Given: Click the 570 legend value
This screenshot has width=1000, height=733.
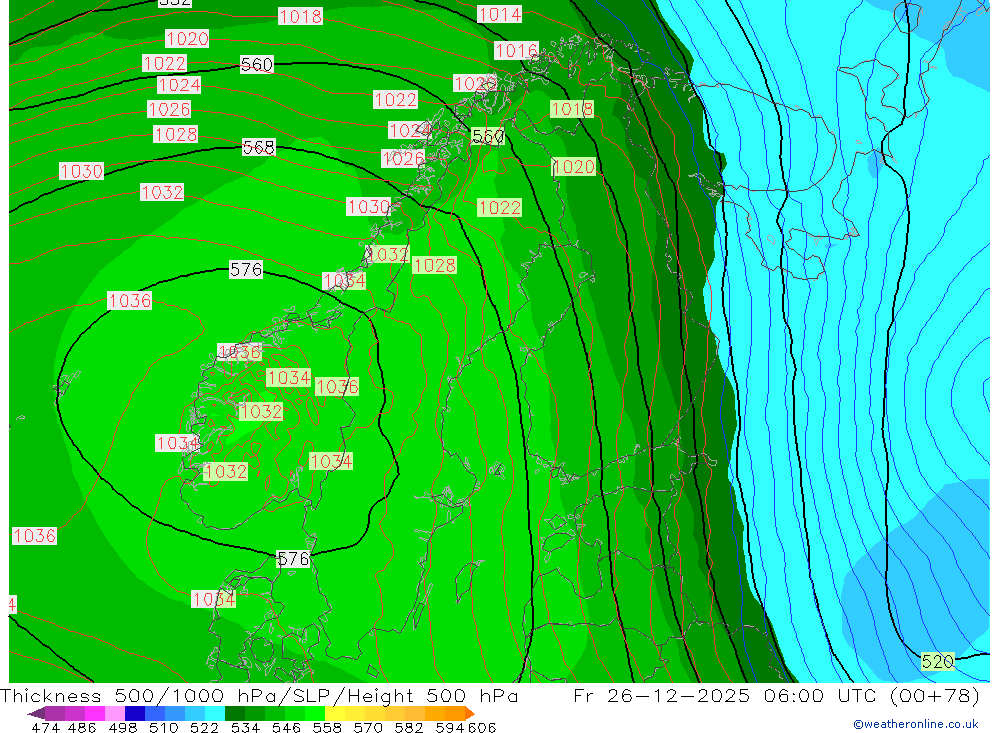Looking at the screenshot, I should pyautogui.click(x=368, y=727).
